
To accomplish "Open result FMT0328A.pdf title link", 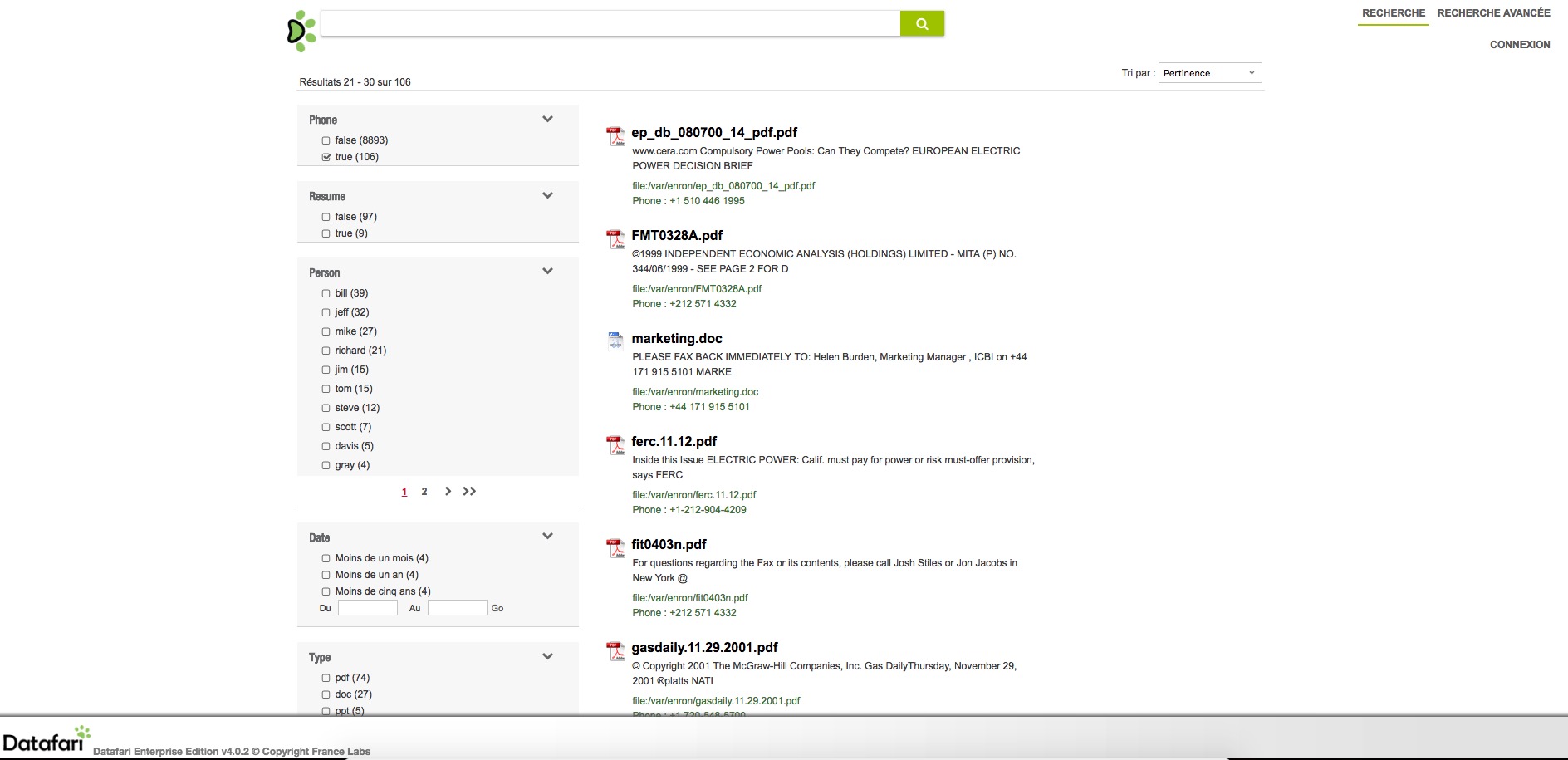I will pos(677,236).
